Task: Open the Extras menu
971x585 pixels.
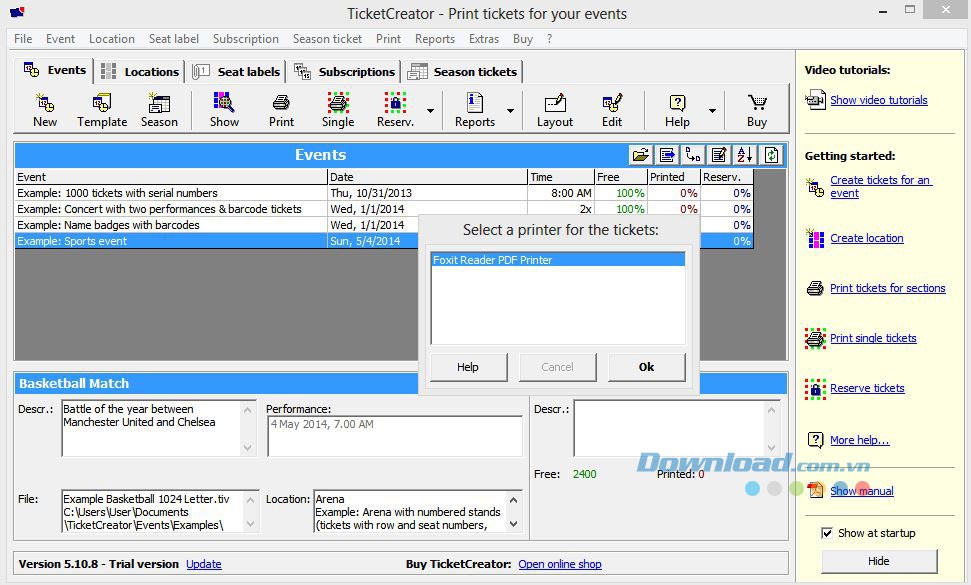Action: 484,39
